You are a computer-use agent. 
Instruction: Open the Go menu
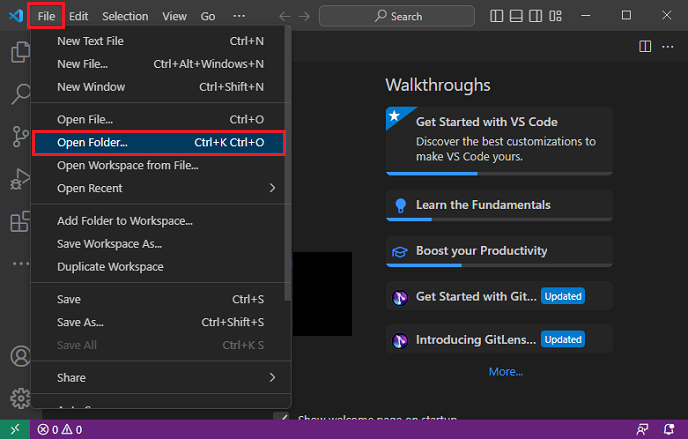(x=208, y=16)
